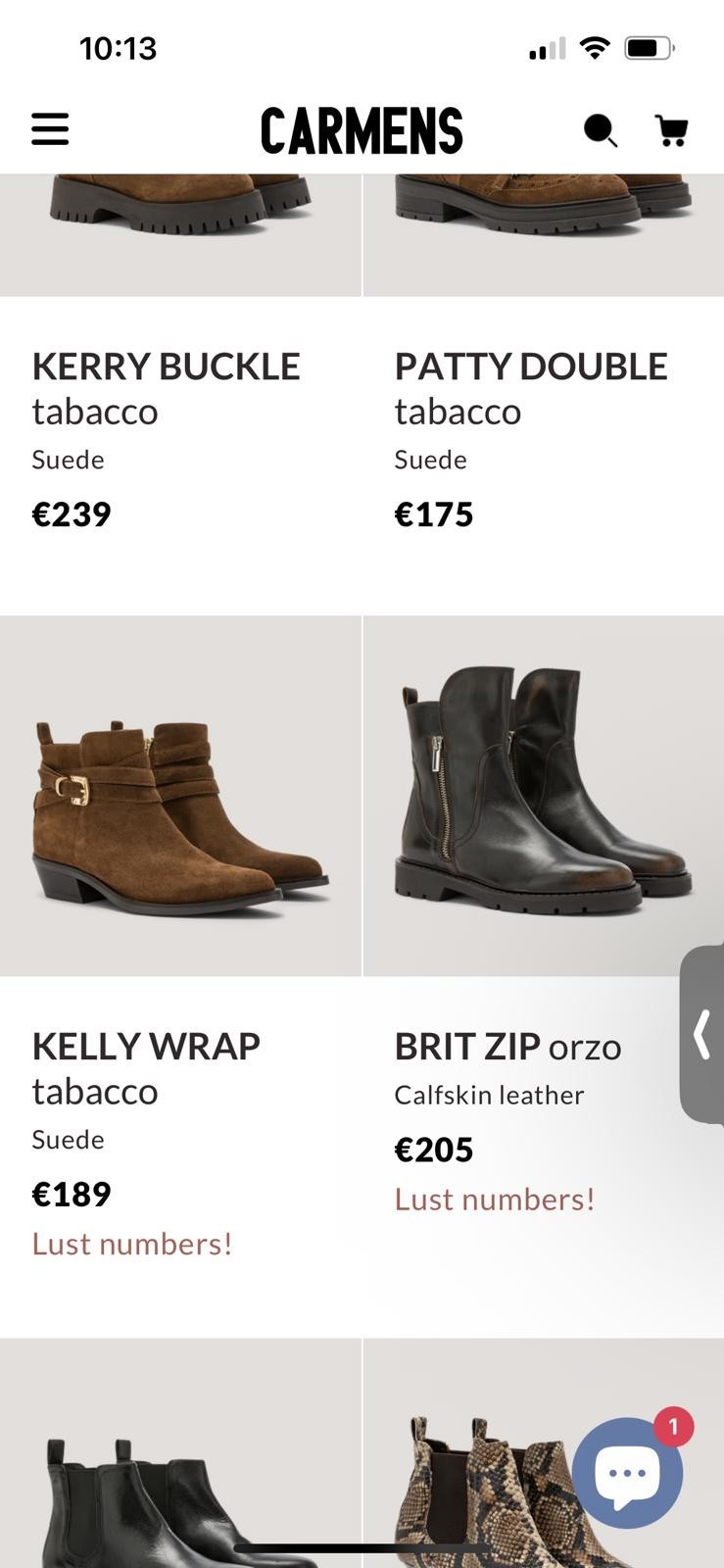Screen dimensions: 724x1568
Task: Open the Kelly Wrap boot image
Action: coord(180,796)
